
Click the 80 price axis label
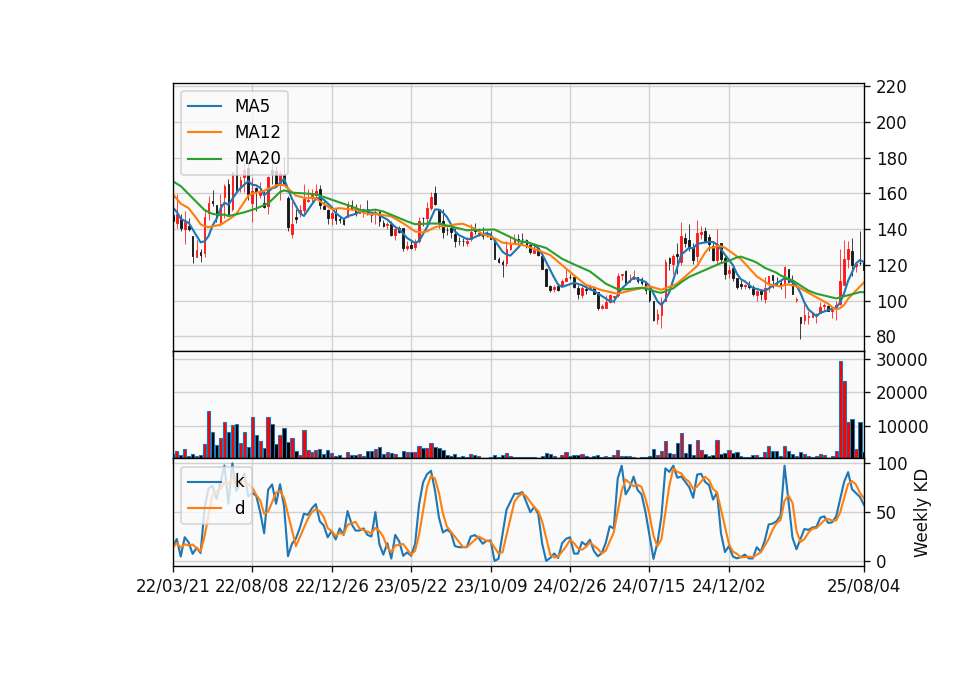coord(886,337)
